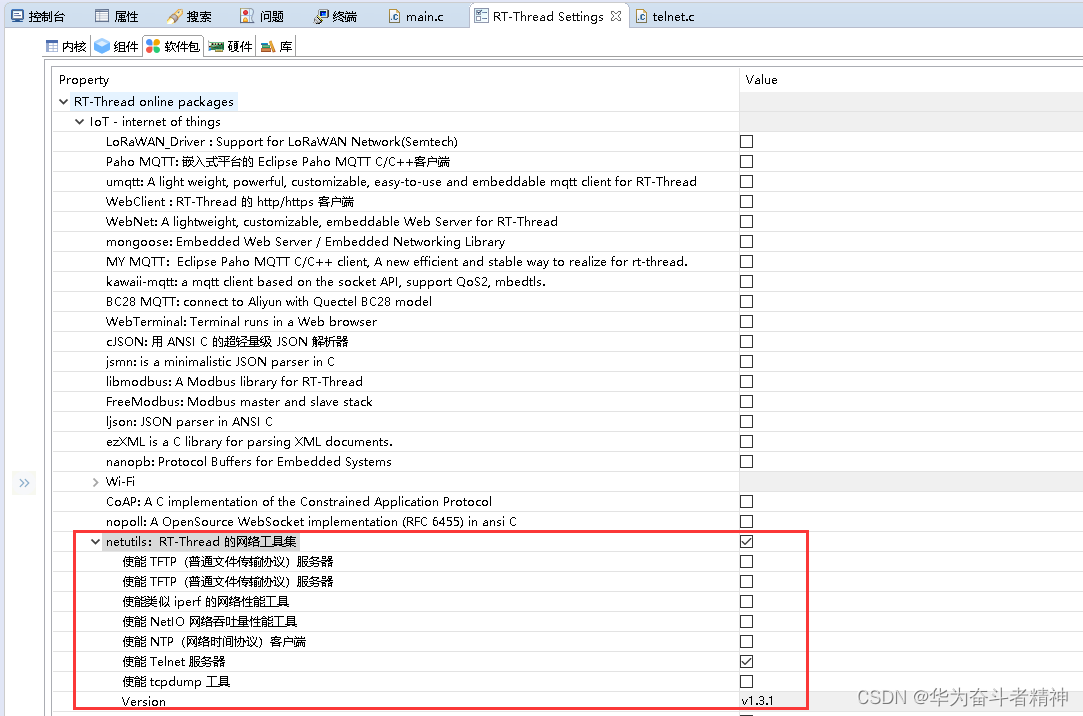Check the 使能 tcpdump 工具 checkbox
Screen dimensions: 1083x716
tap(746, 681)
